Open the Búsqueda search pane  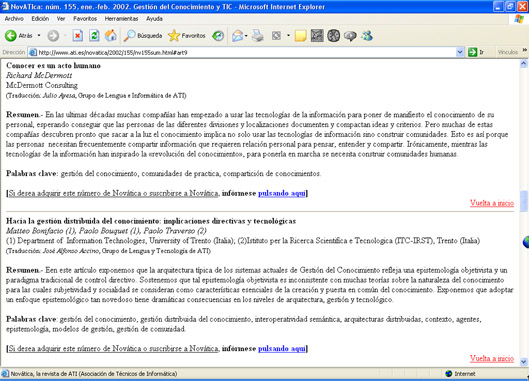coord(142,35)
